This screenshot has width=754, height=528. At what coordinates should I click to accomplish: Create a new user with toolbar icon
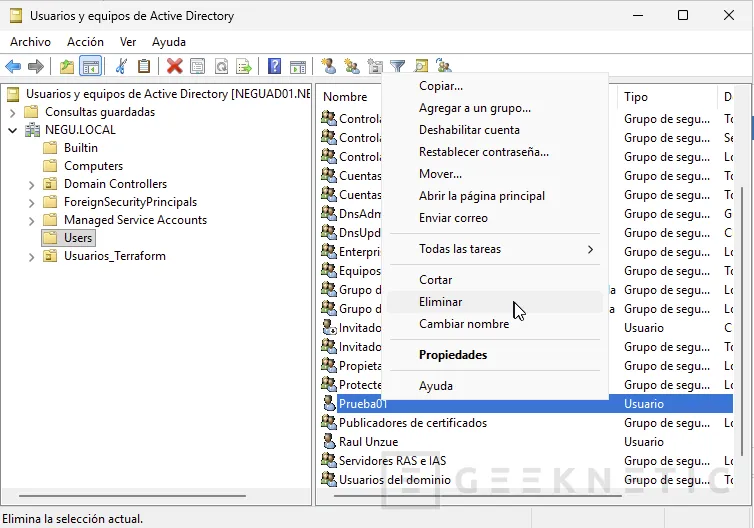(x=328, y=66)
